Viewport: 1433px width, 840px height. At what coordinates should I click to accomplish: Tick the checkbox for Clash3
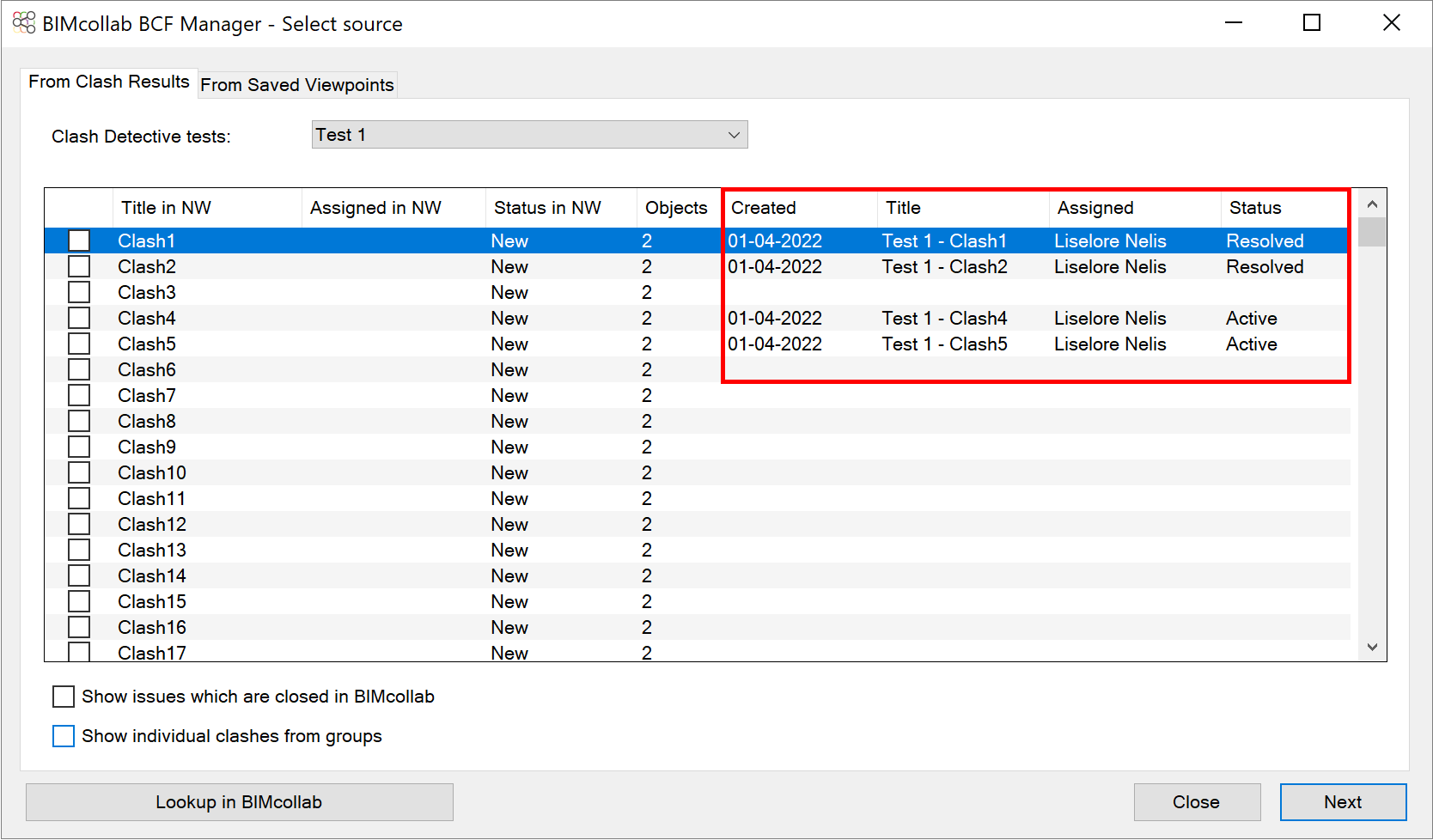(79, 292)
